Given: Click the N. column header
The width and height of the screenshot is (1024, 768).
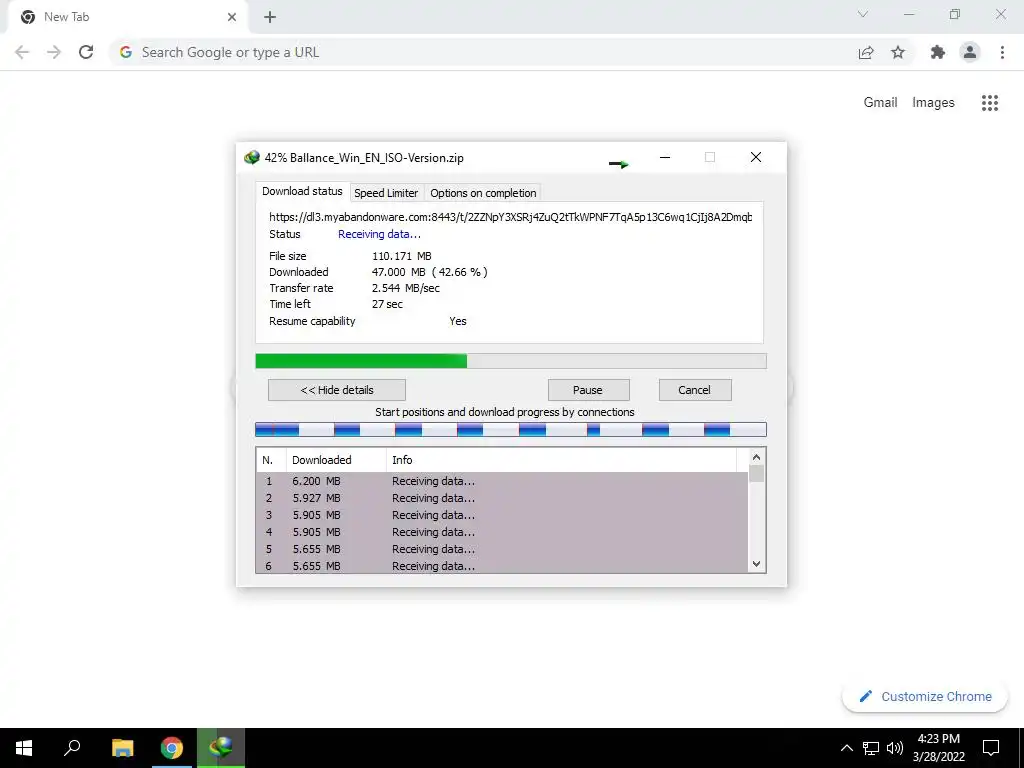Looking at the screenshot, I should [x=271, y=460].
